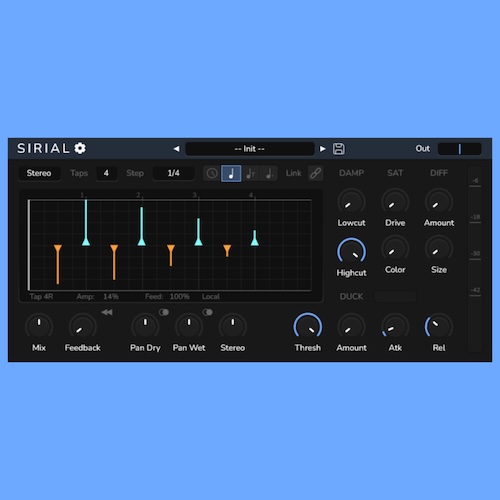Image resolution: width=500 pixels, height=500 pixels.
Task: Click the output level meter
Action: pyautogui.click(x=475, y=259)
